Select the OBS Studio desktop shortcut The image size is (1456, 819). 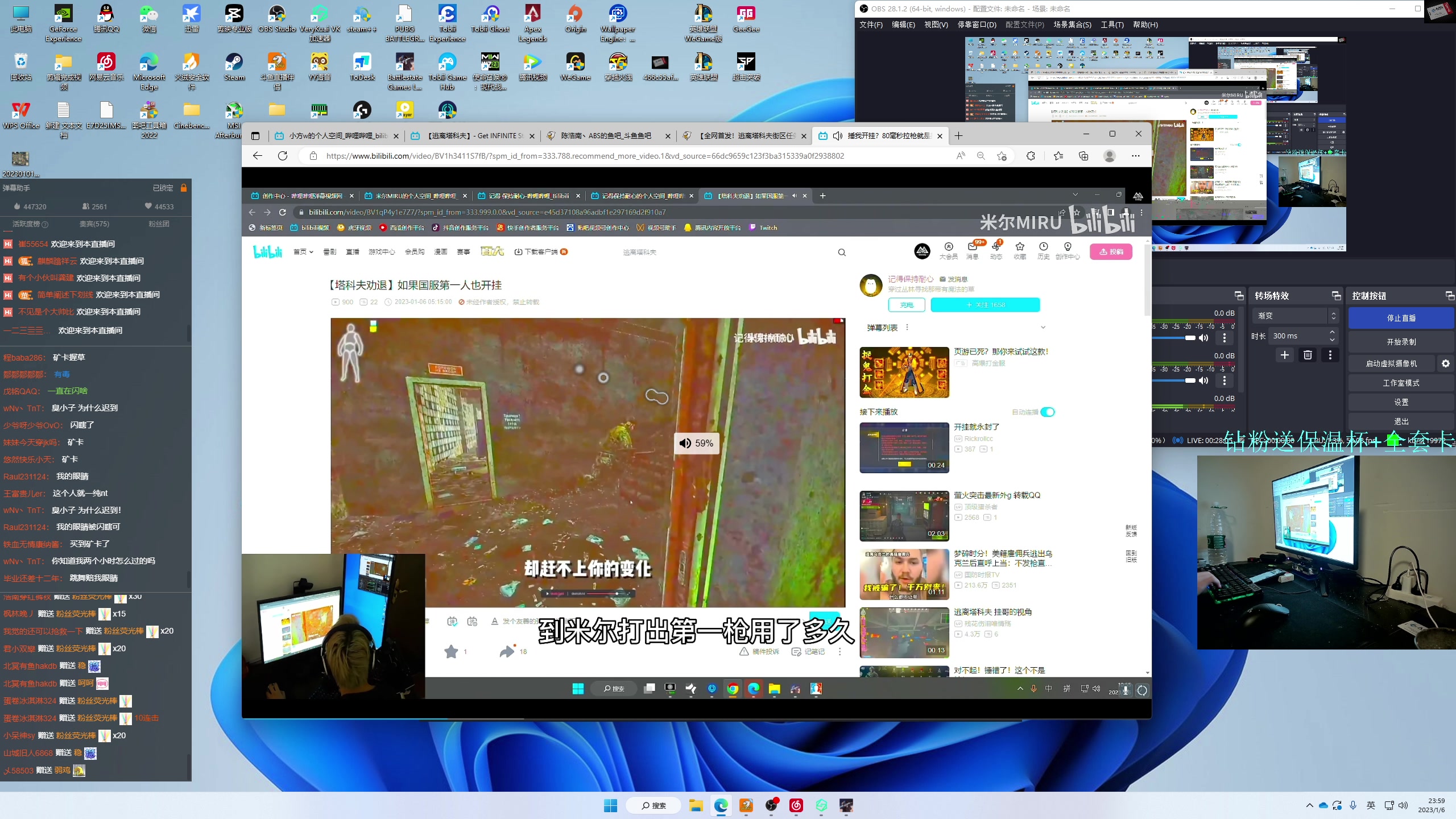[x=277, y=18]
